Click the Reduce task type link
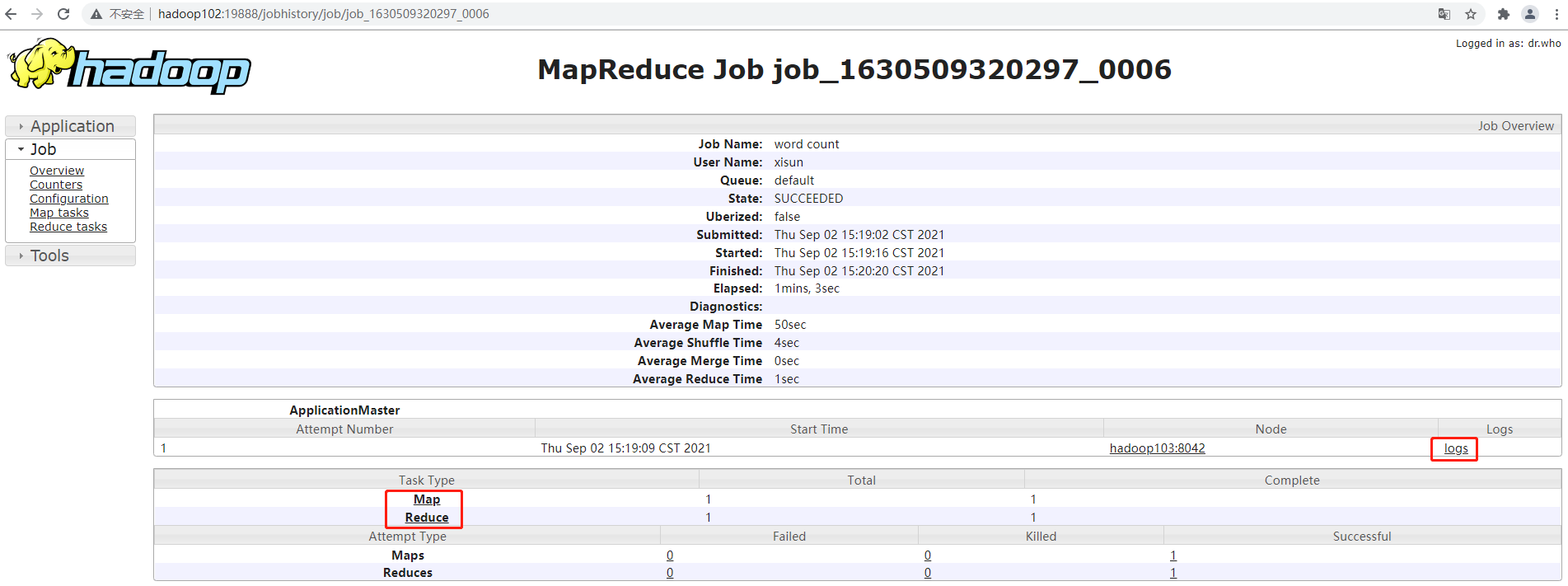Viewport: 1568px width, 586px height. coord(426,518)
